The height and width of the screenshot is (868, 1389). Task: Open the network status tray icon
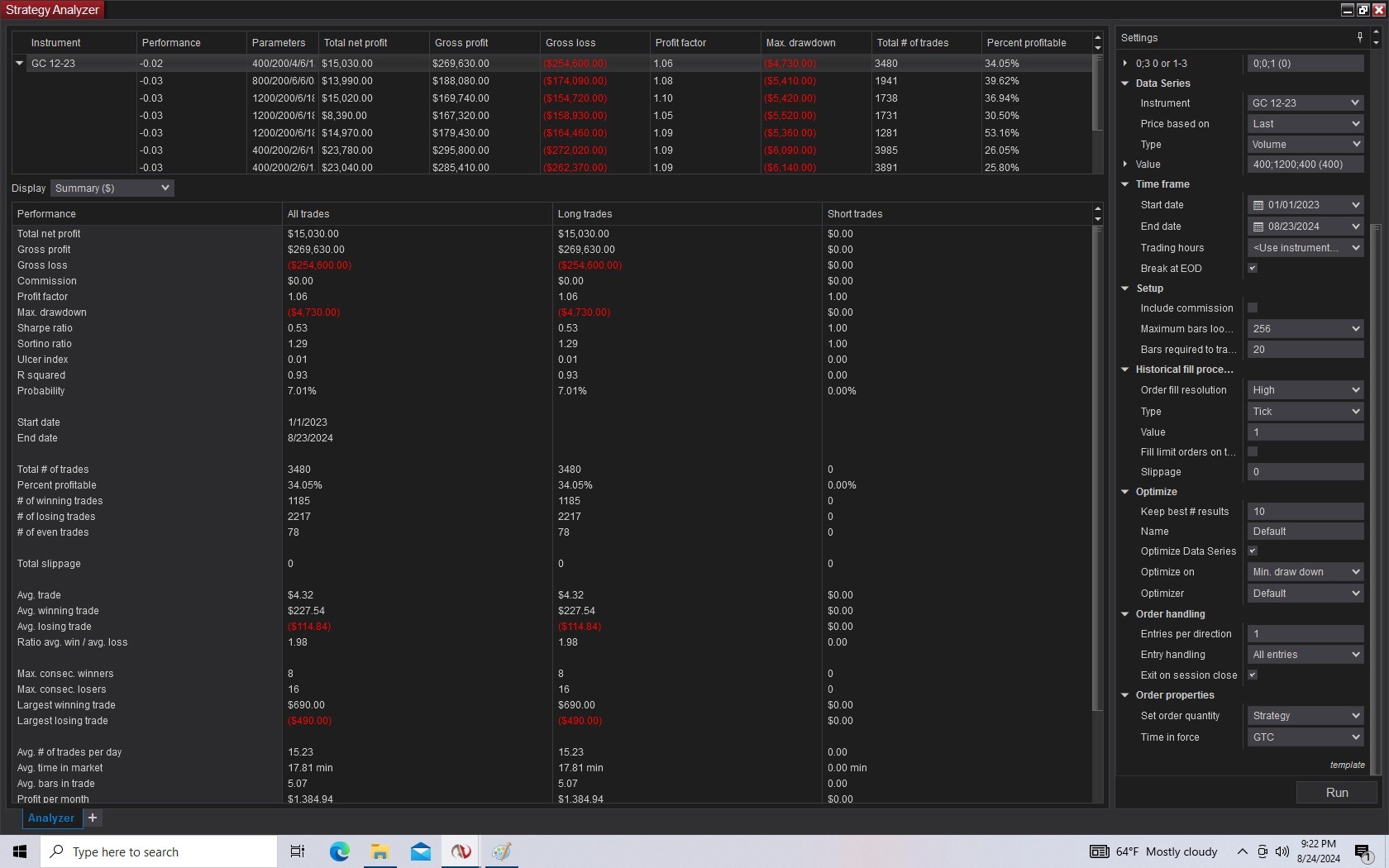coord(1263,851)
